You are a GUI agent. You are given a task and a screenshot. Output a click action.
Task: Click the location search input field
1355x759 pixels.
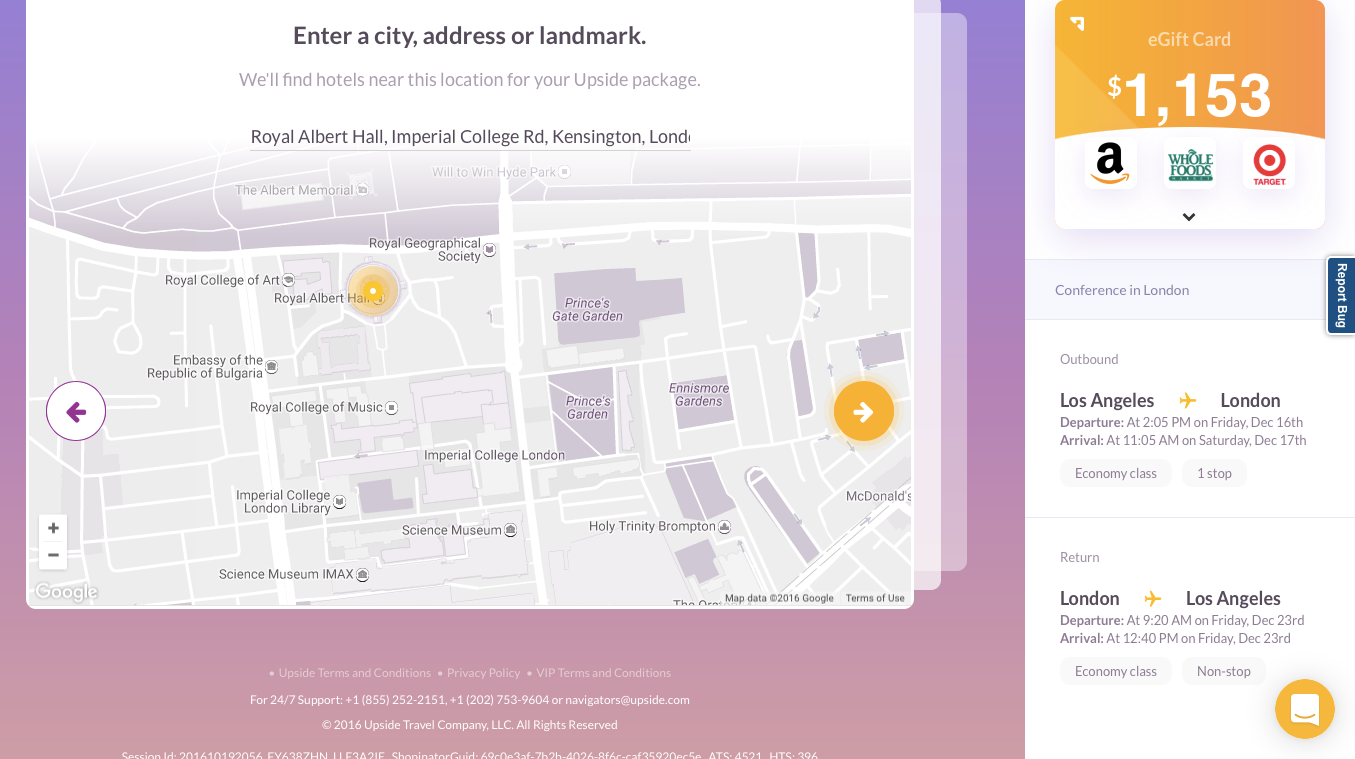[x=470, y=137]
